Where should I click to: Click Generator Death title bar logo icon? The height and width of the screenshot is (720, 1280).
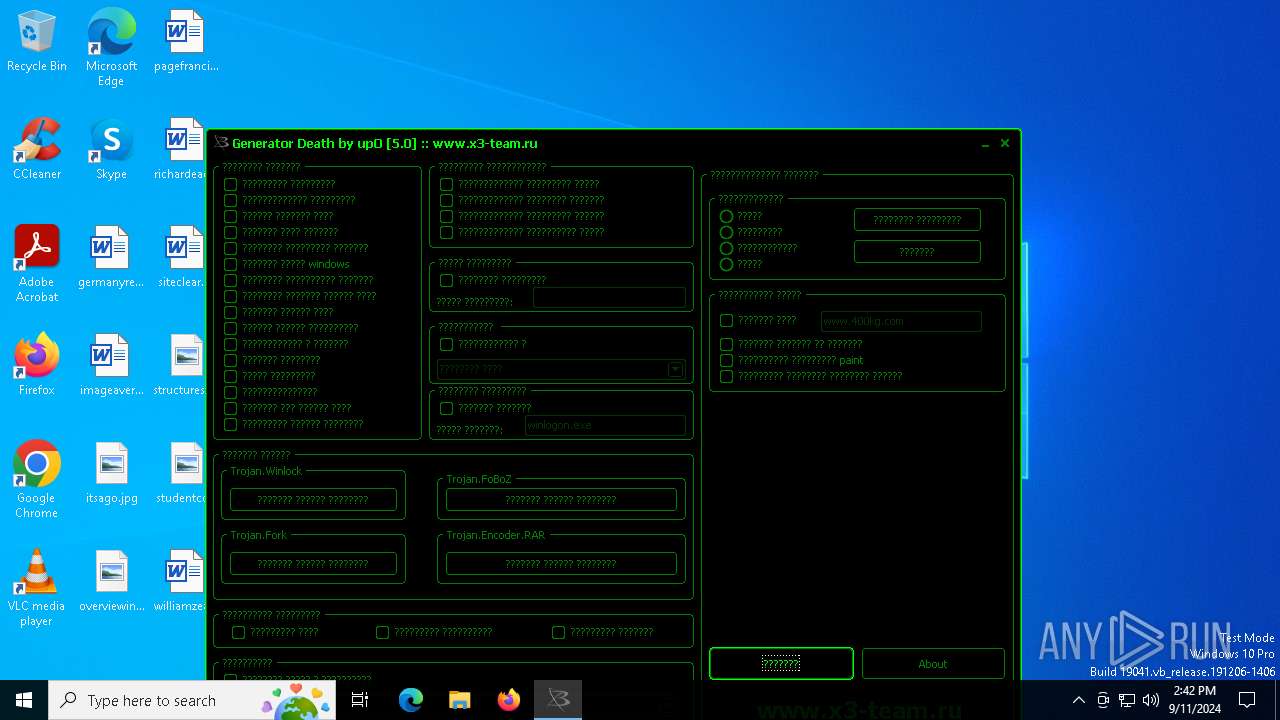(x=221, y=143)
